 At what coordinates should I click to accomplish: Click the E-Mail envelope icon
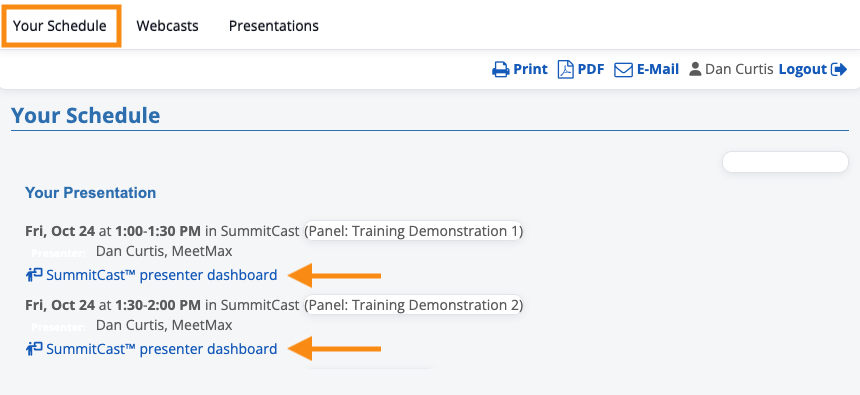[624, 70]
